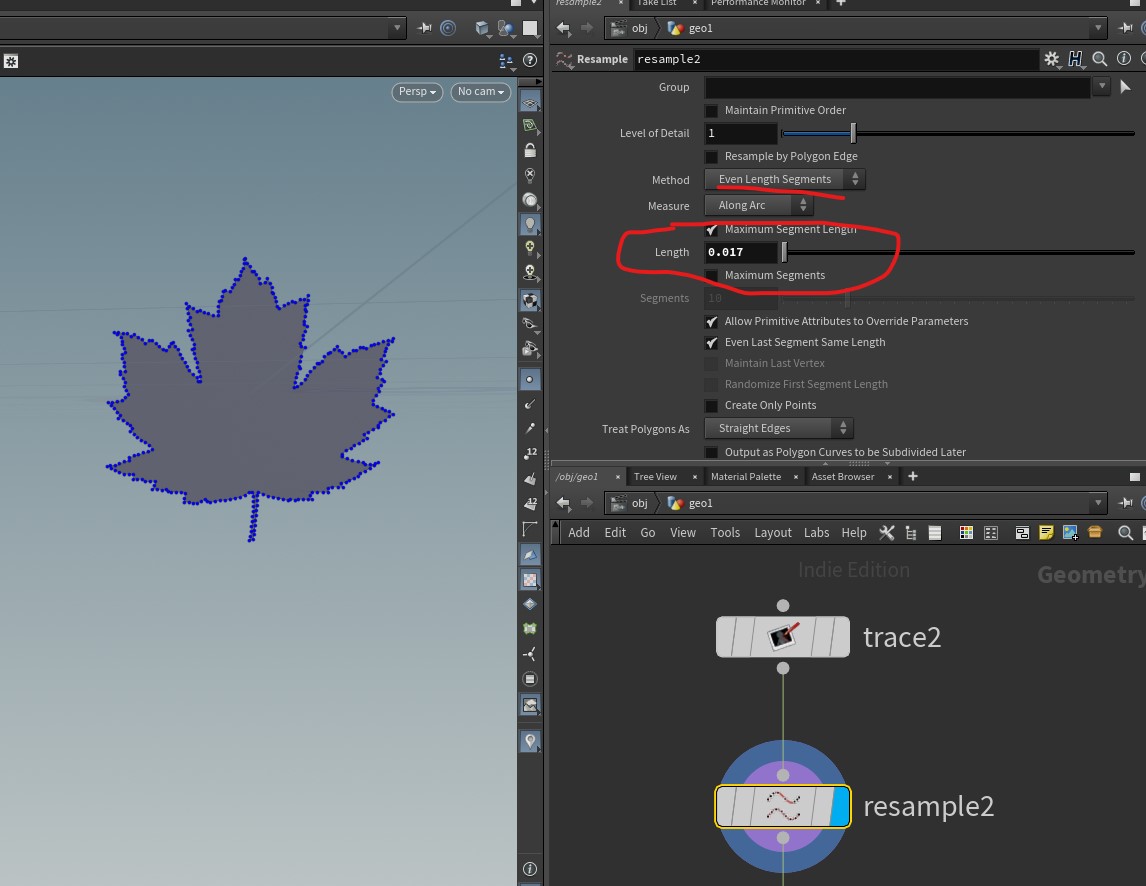Click the wrench tools icon in network toolbar

click(886, 533)
